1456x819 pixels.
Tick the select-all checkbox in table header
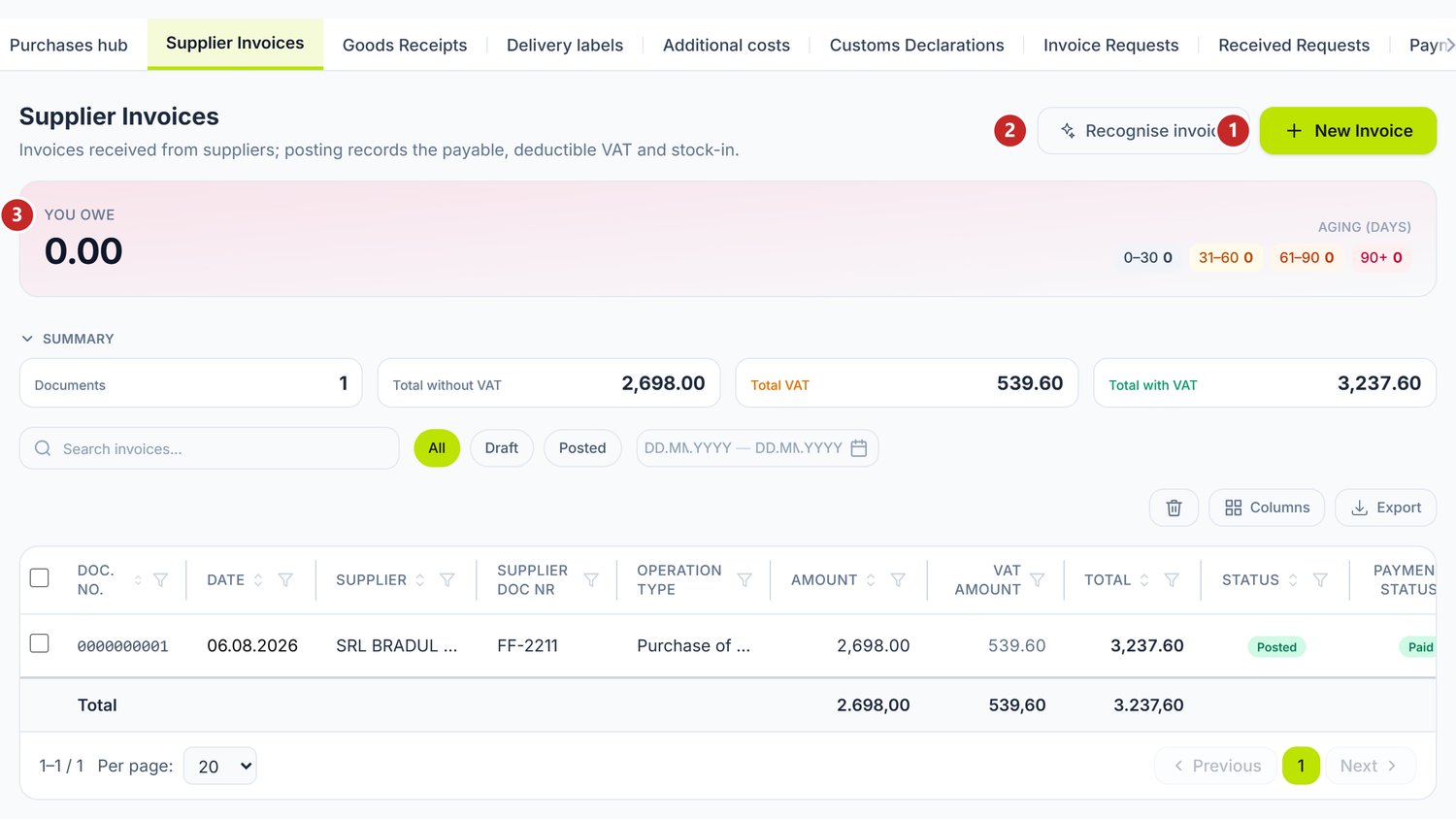pyautogui.click(x=40, y=578)
